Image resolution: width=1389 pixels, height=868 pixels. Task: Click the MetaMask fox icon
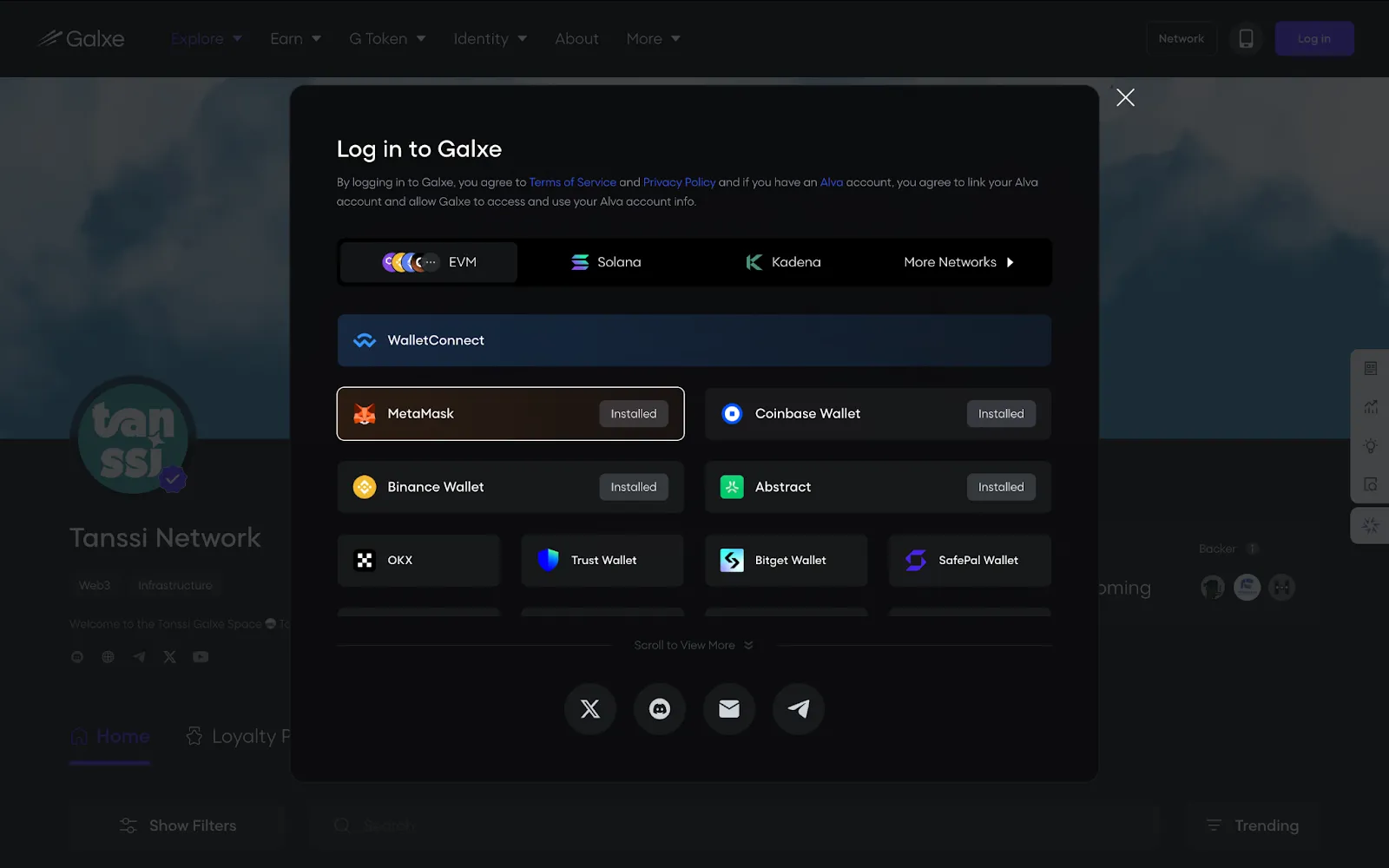[365, 414]
